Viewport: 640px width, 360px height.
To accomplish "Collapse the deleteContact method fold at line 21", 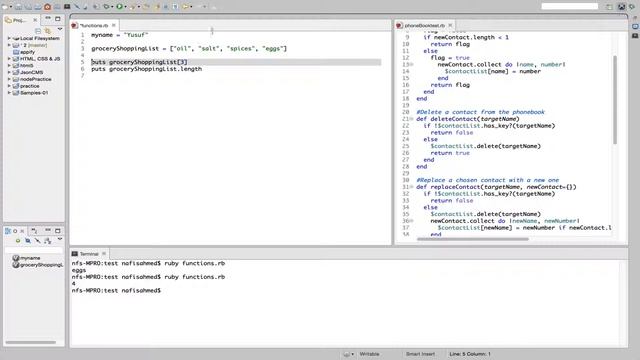I will tap(411, 119).
